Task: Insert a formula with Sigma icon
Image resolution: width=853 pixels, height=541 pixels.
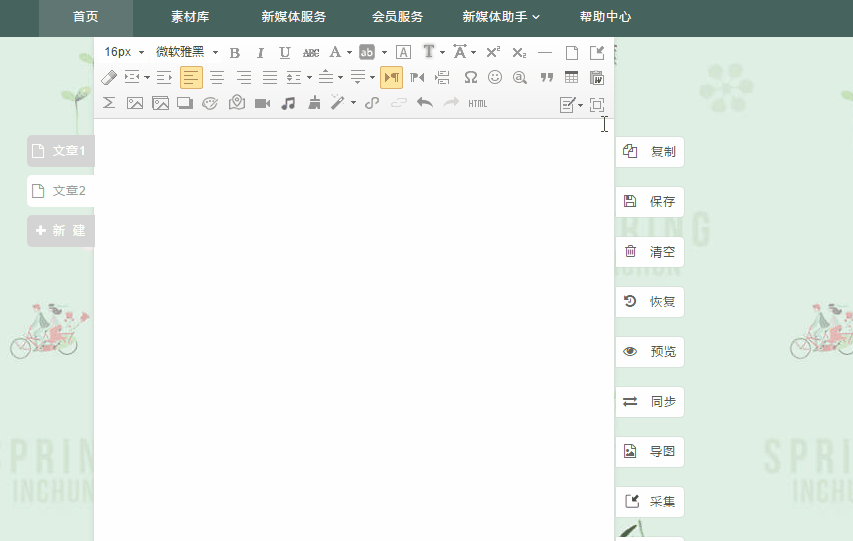Action: click(109, 103)
